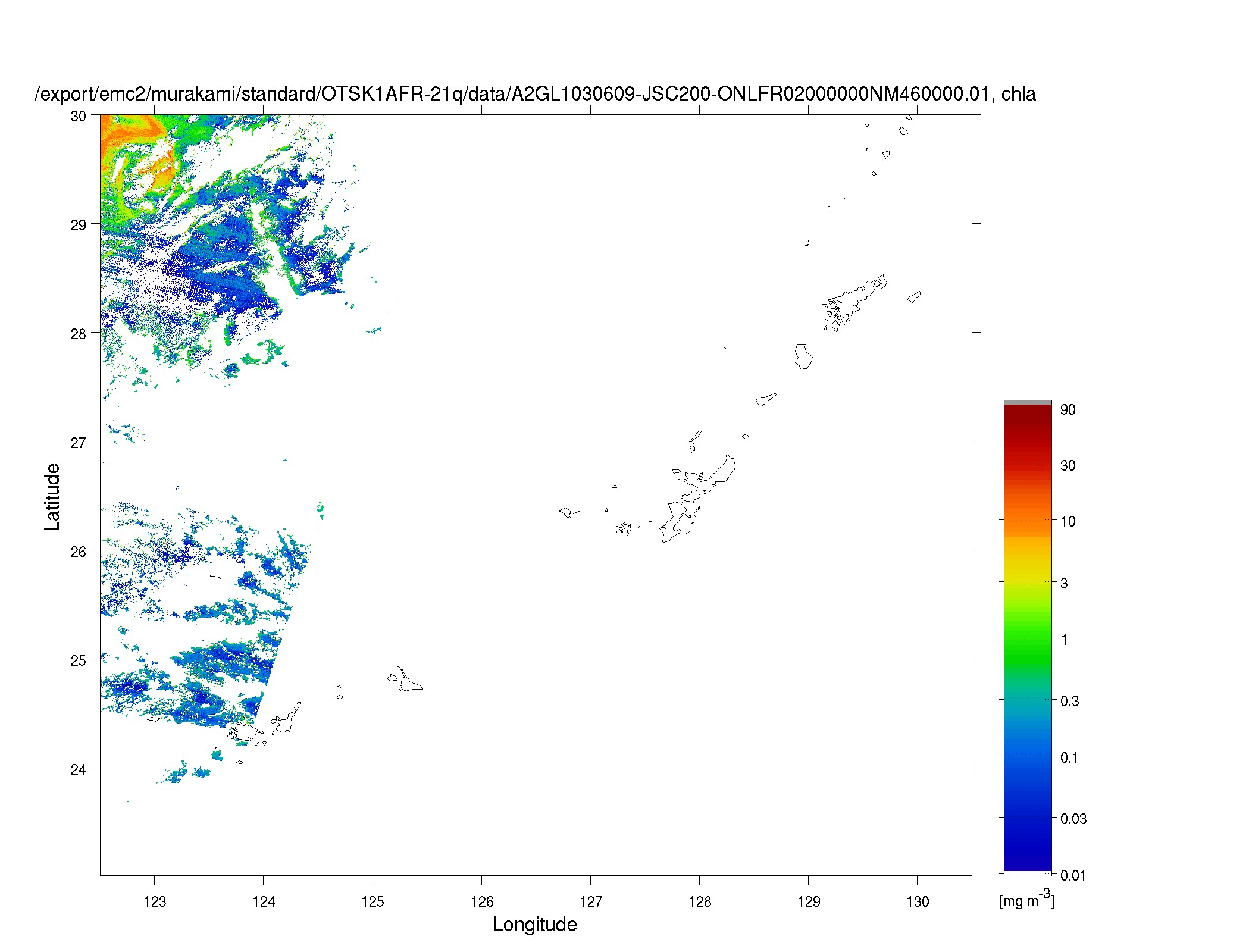Click the colorbar label 10

[1068, 522]
